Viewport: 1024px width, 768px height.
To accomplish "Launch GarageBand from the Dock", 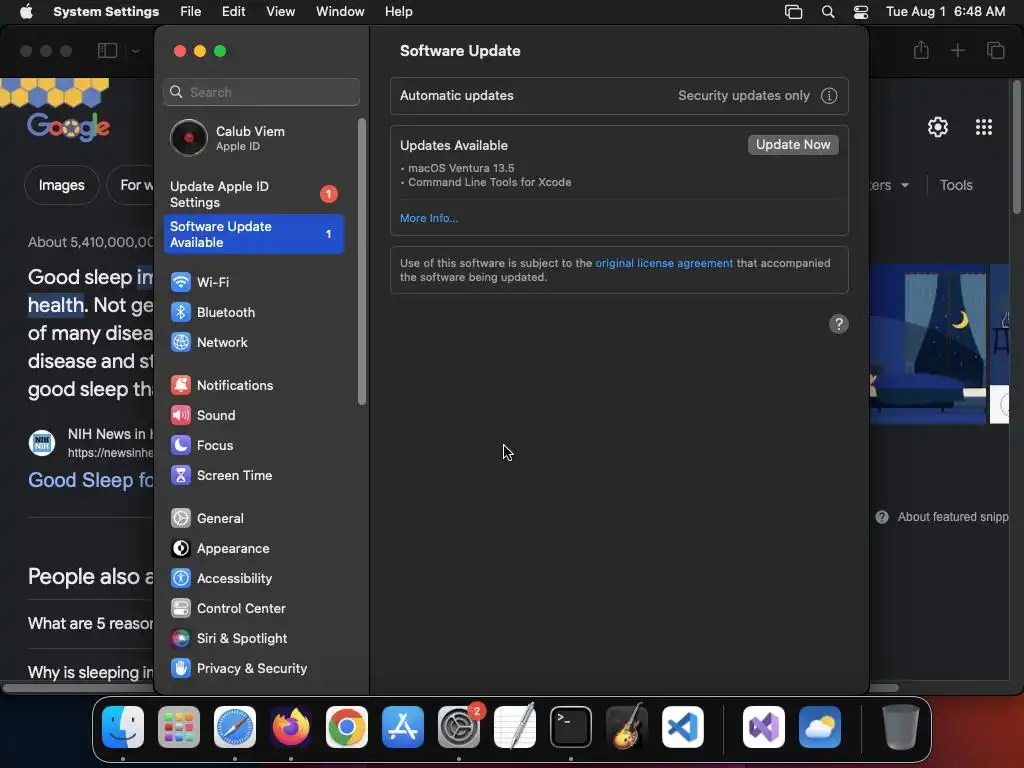I will (627, 727).
